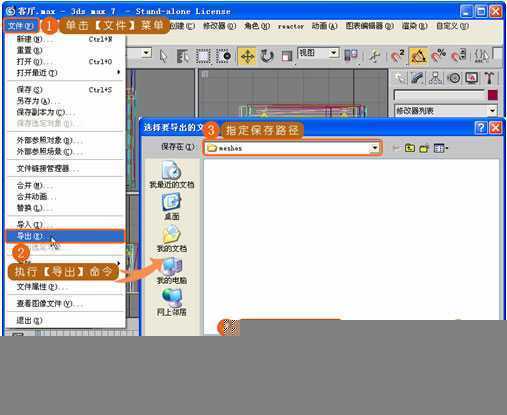Toggle the 2D Snaps button
Viewport: 507px width, 415px height.
(397, 56)
